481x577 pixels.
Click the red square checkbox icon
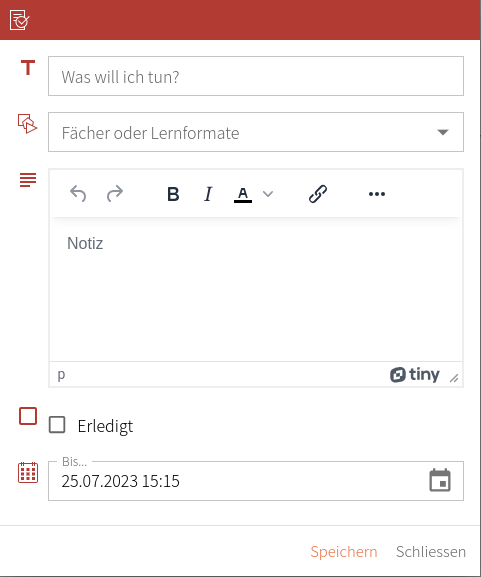28,416
